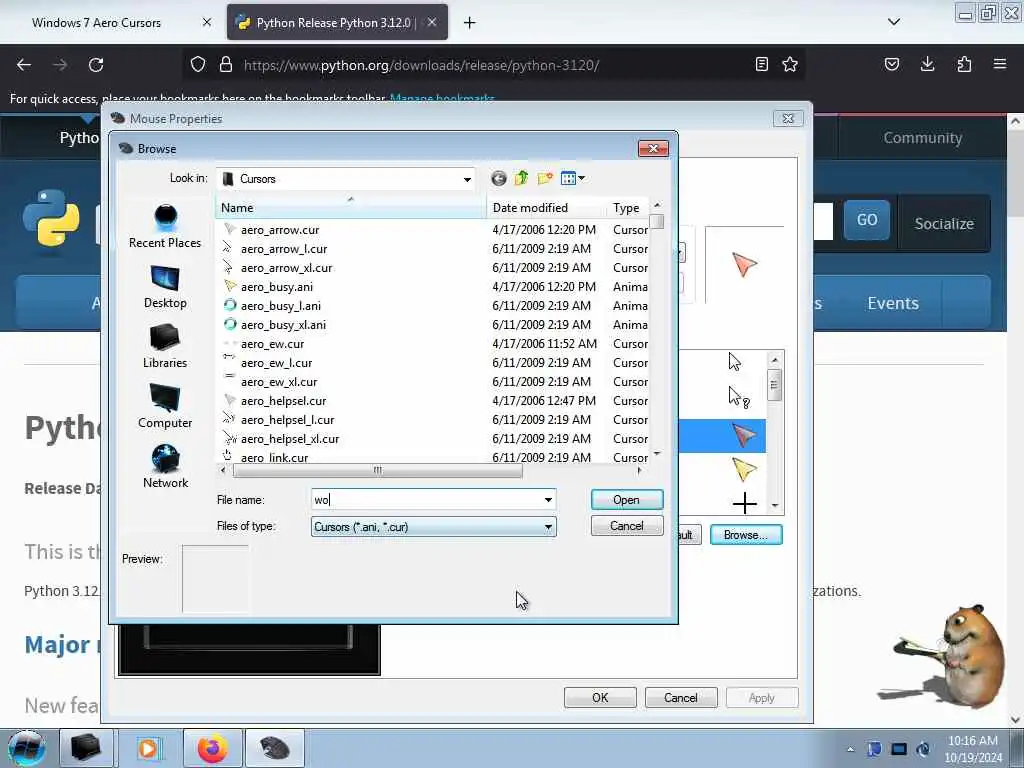
Task: Switch to Windows 7 Aero Cursors tab
Action: pyautogui.click(x=96, y=23)
